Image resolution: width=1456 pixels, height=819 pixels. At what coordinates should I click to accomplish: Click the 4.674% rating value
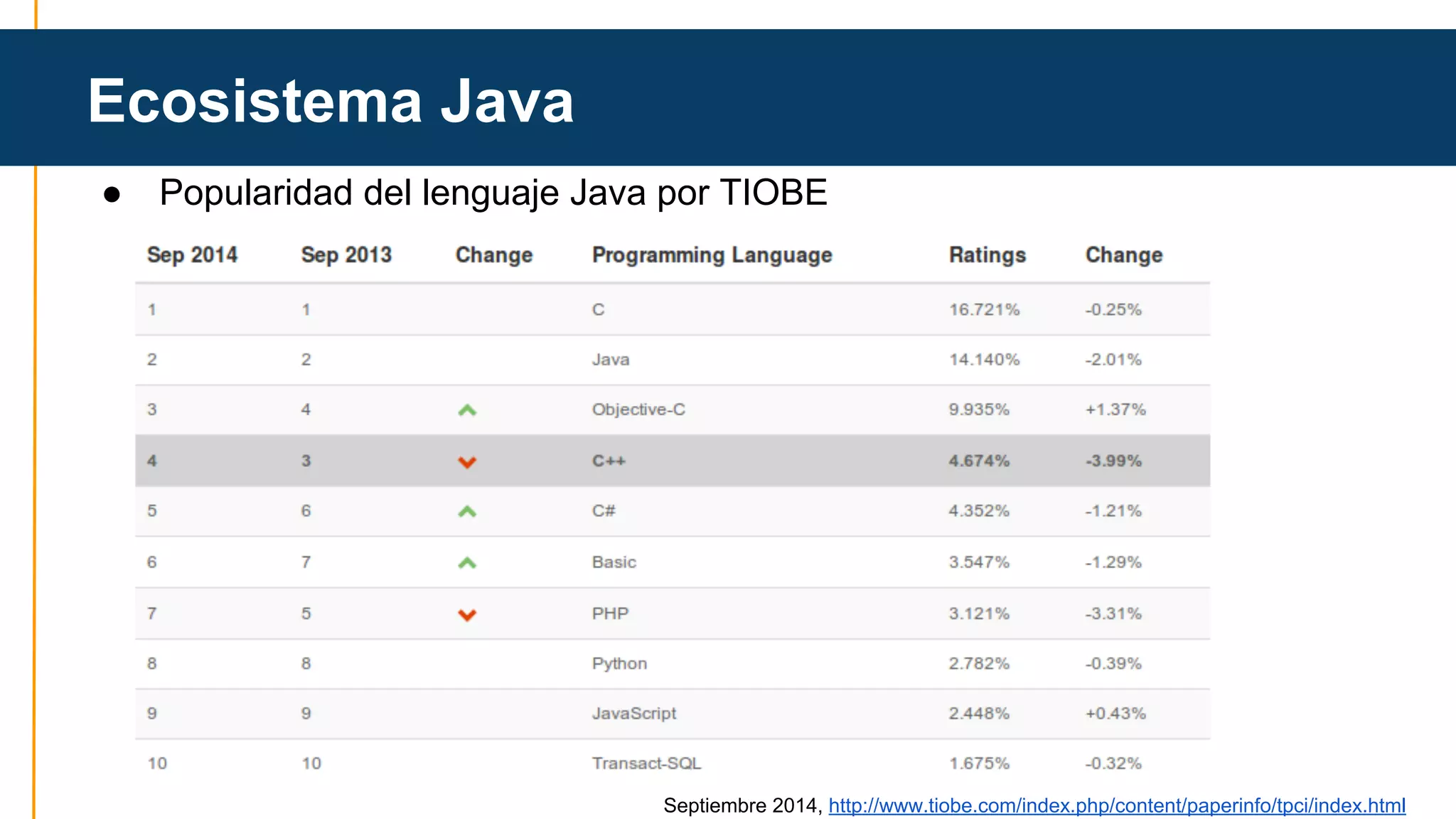979,461
